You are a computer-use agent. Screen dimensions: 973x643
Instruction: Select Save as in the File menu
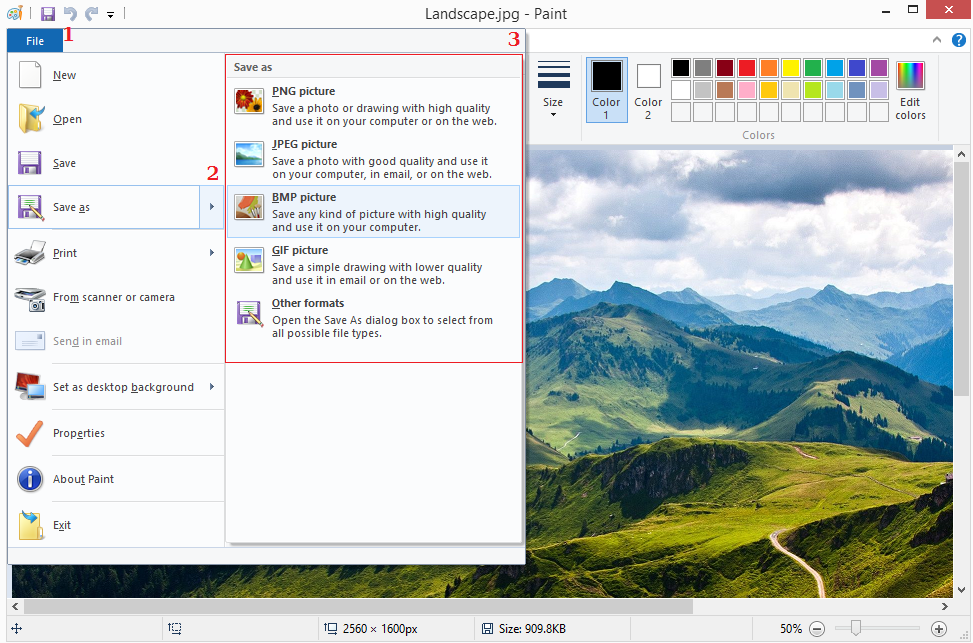tap(104, 207)
